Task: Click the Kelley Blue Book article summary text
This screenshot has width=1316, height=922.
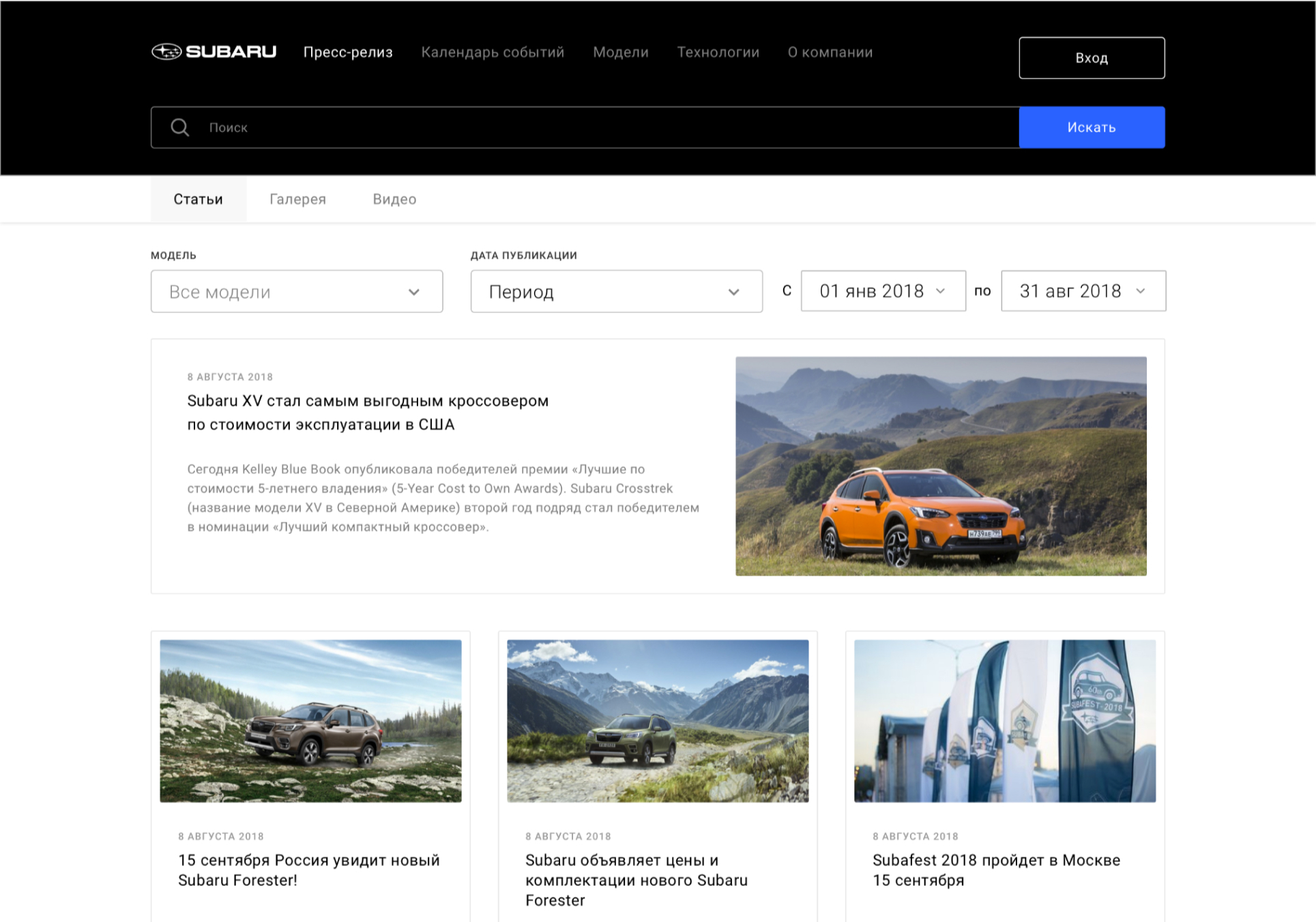Action: coord(443,498)
